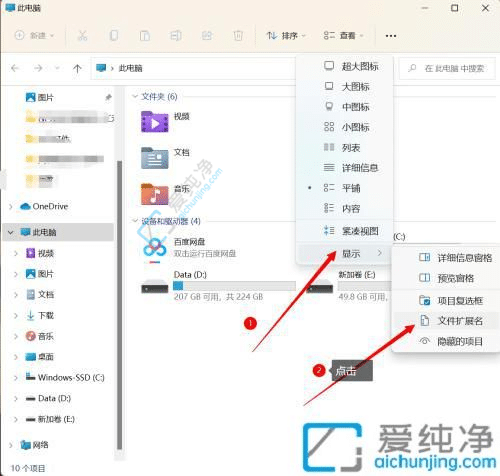Select pinned 图片 in quick access sidebar
Image resolution: width=500 pixels, height=476 pixels.
click(40, 97)
